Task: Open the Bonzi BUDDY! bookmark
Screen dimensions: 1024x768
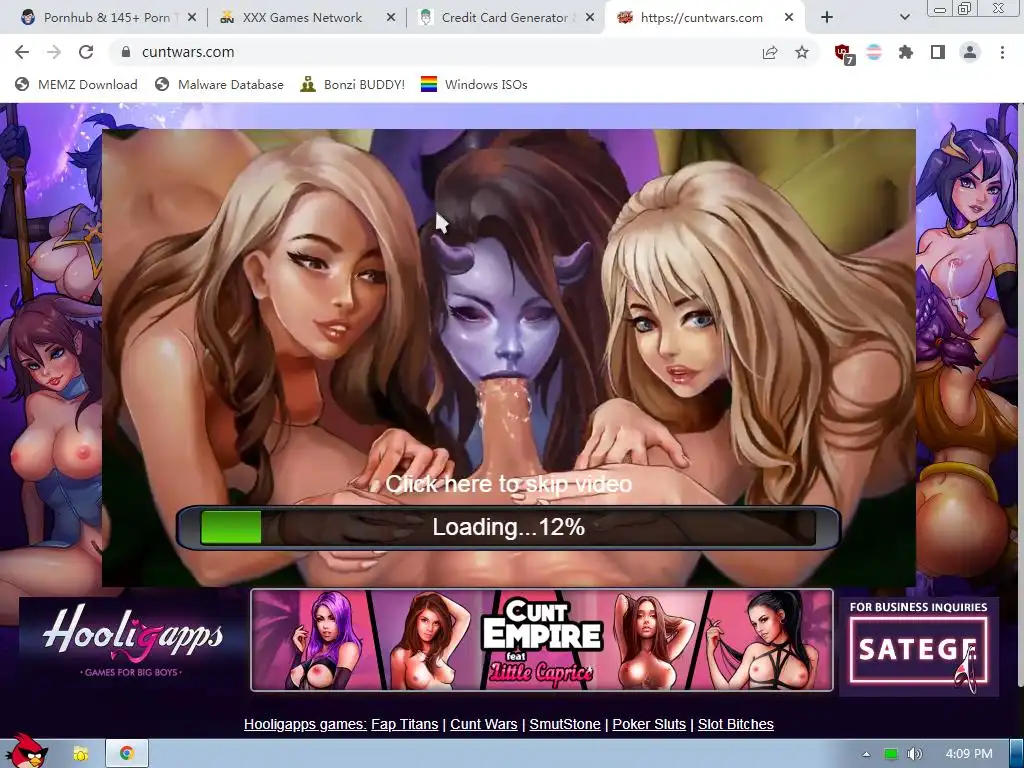Action: [x=353, y=84]
